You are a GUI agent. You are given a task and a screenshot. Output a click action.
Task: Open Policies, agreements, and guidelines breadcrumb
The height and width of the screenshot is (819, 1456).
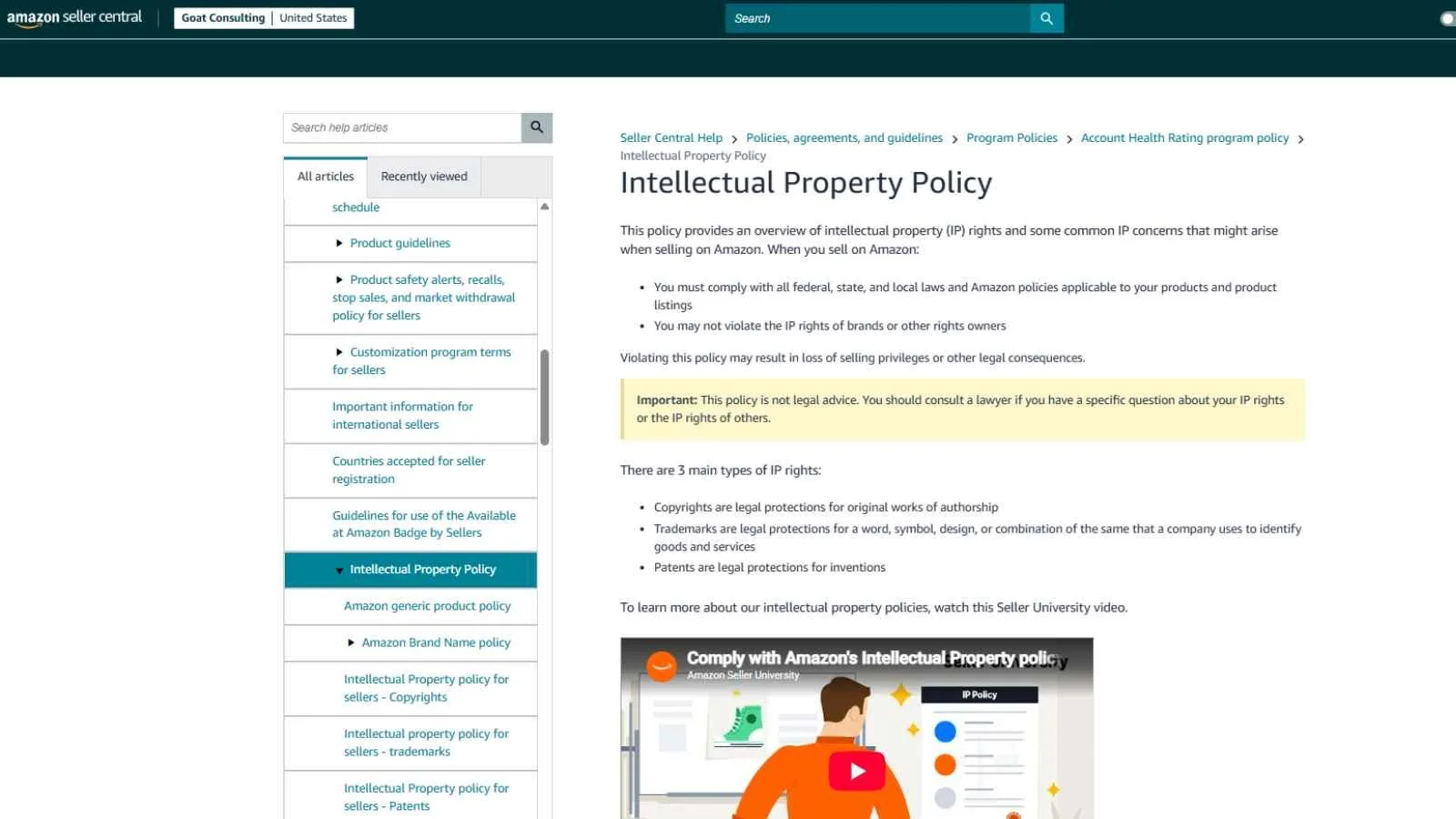[844, 138]
